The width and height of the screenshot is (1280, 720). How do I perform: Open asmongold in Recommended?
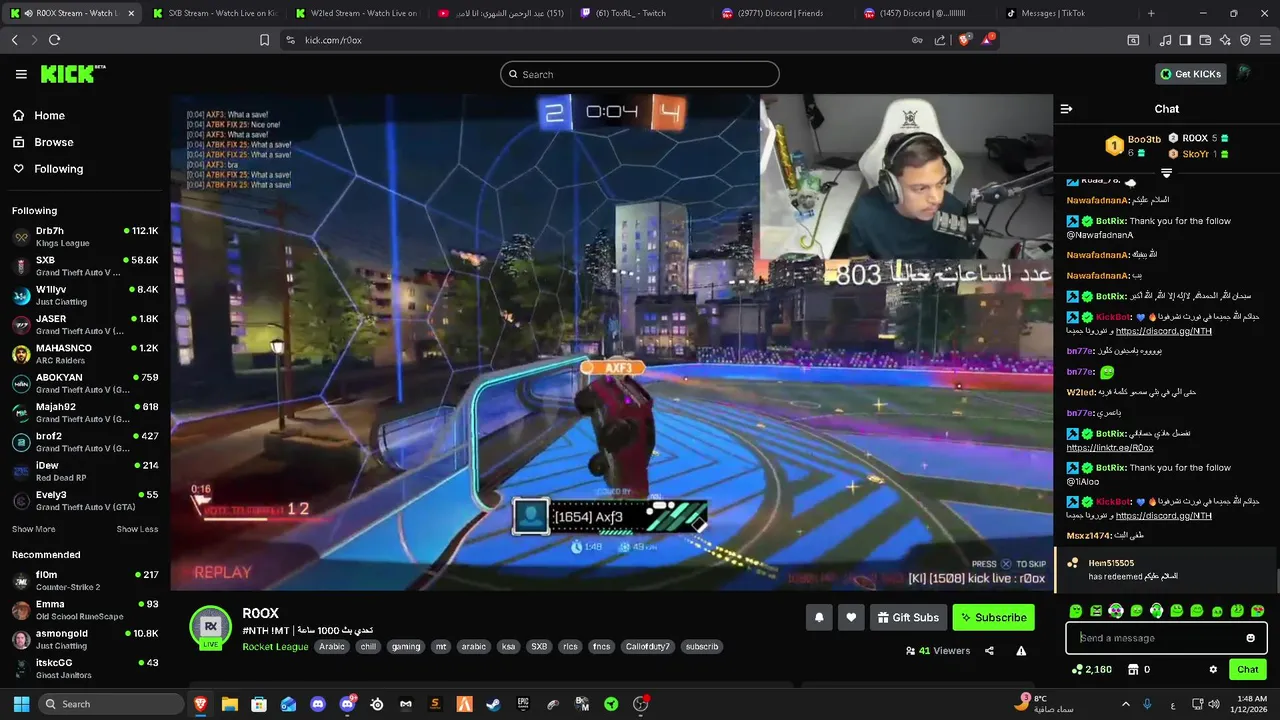coord(85,639)
